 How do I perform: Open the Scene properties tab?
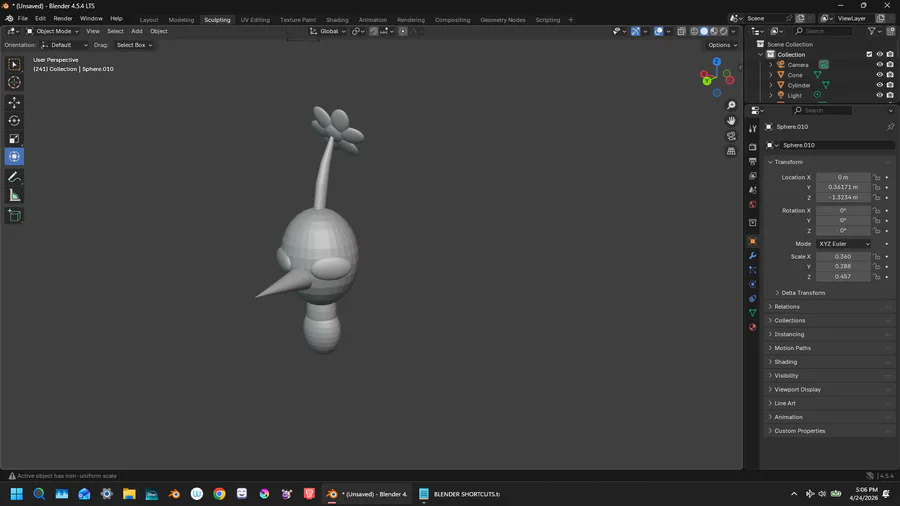point(752,190)
